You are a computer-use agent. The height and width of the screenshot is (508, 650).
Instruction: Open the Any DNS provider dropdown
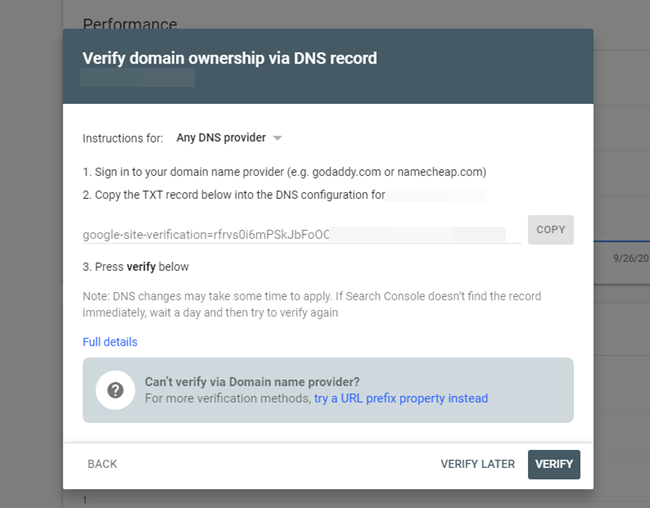coord(221,138)
